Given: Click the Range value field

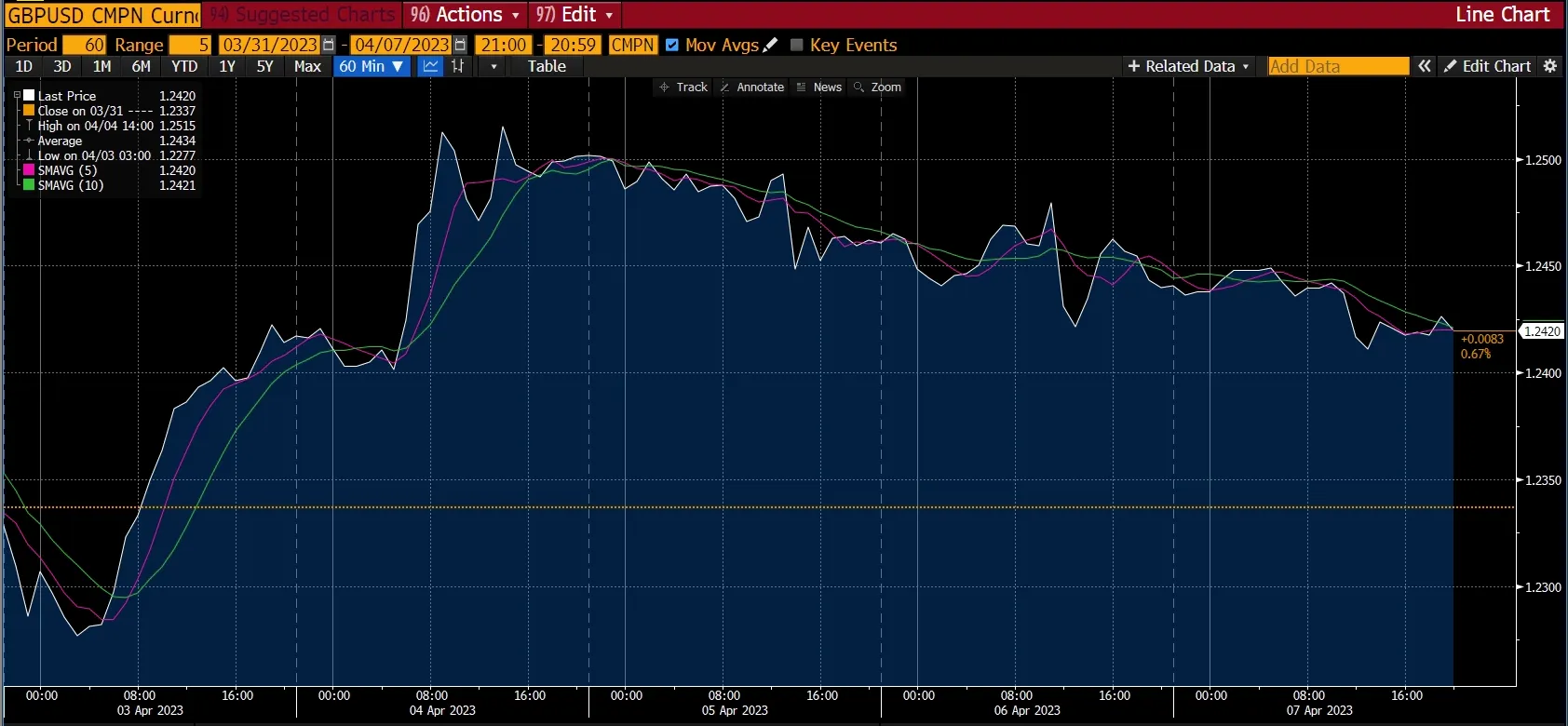Looking at the screenshot, I should pyautogui.click(x=190, y=45).
